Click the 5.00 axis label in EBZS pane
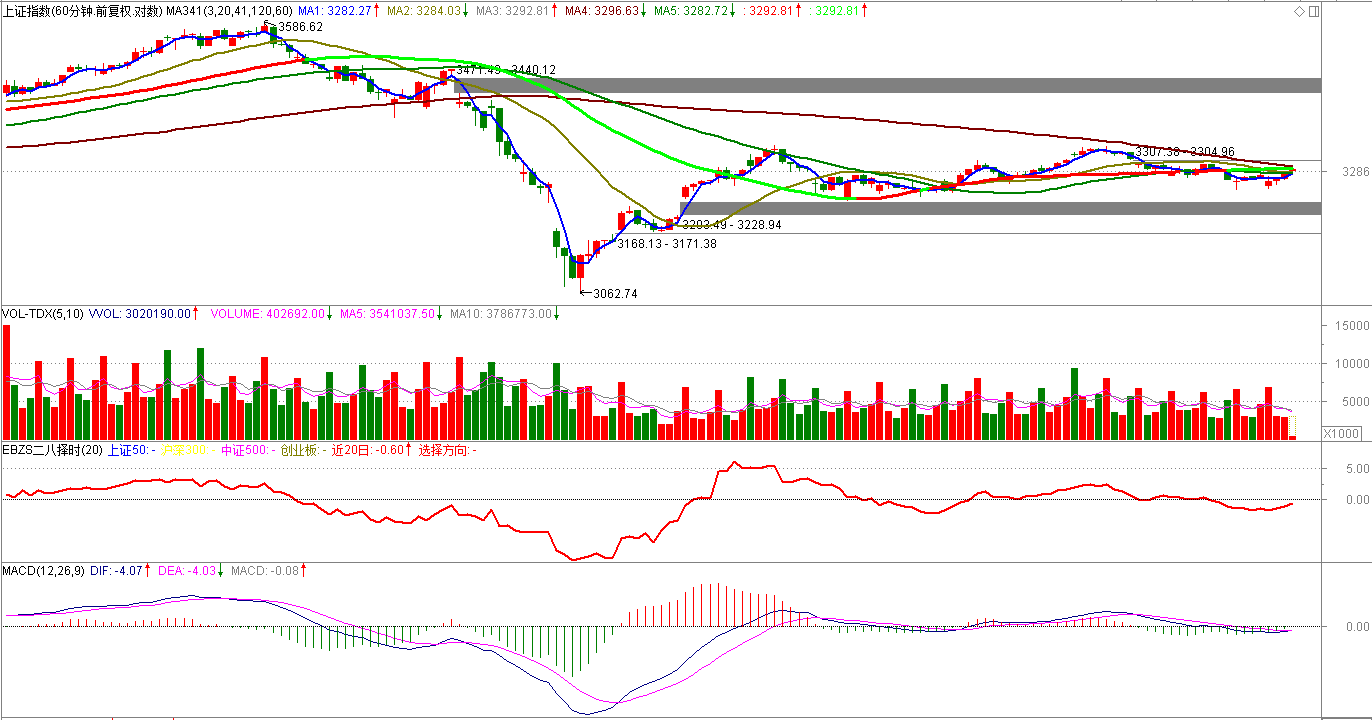The width and height of the screenshot is (1372, 720). click(1356, 468)
